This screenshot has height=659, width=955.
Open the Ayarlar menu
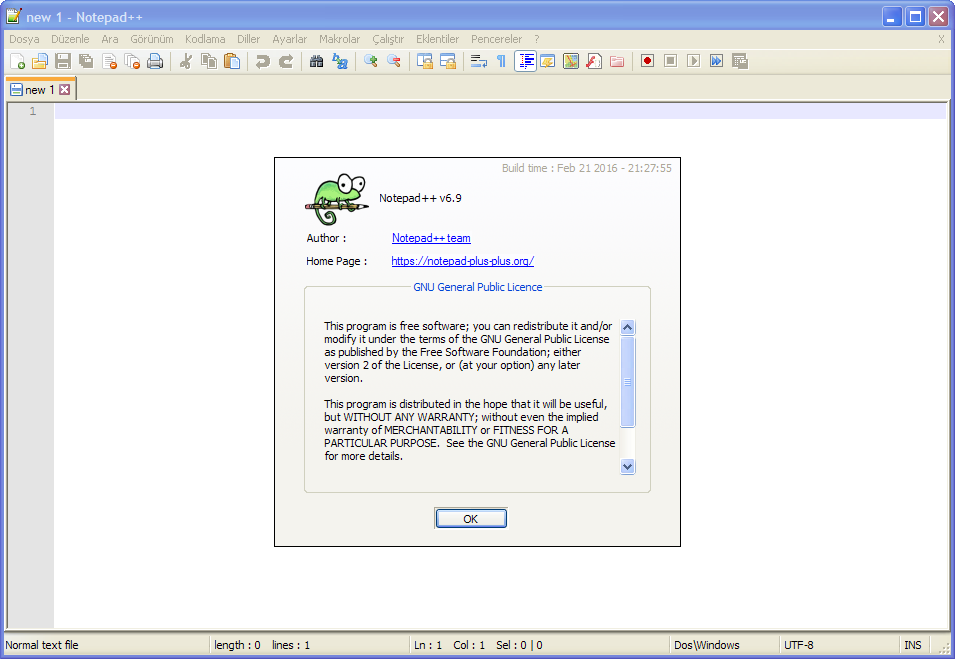[x=289, y=39]
